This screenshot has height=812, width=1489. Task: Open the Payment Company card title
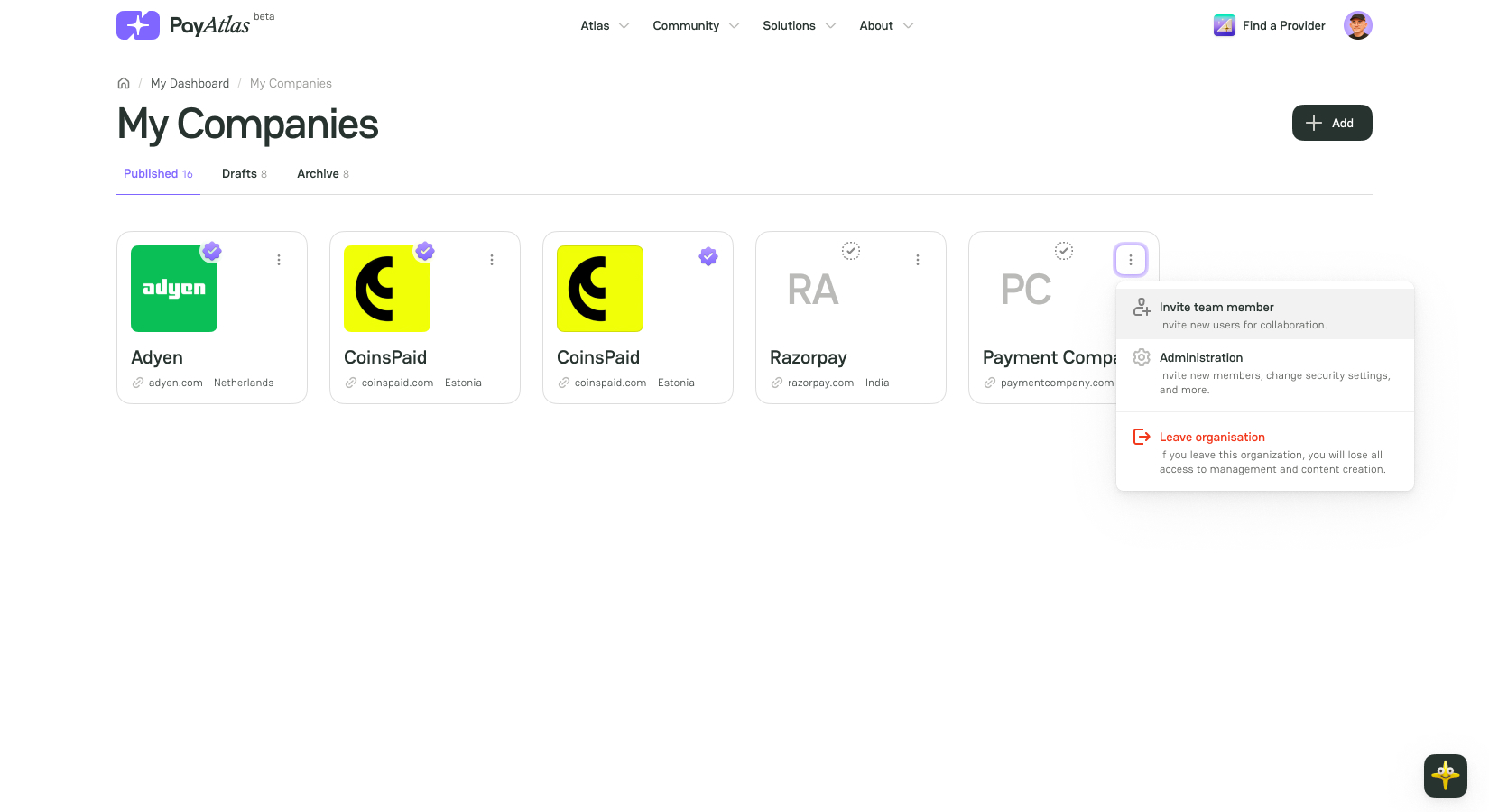1050,357
